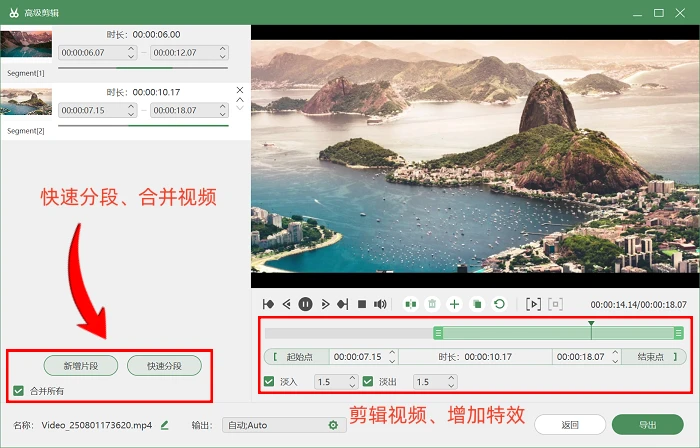Decrease the 淡出 fade-out value
This screenshot has height=448, width=700.
(x=451, y=386)
